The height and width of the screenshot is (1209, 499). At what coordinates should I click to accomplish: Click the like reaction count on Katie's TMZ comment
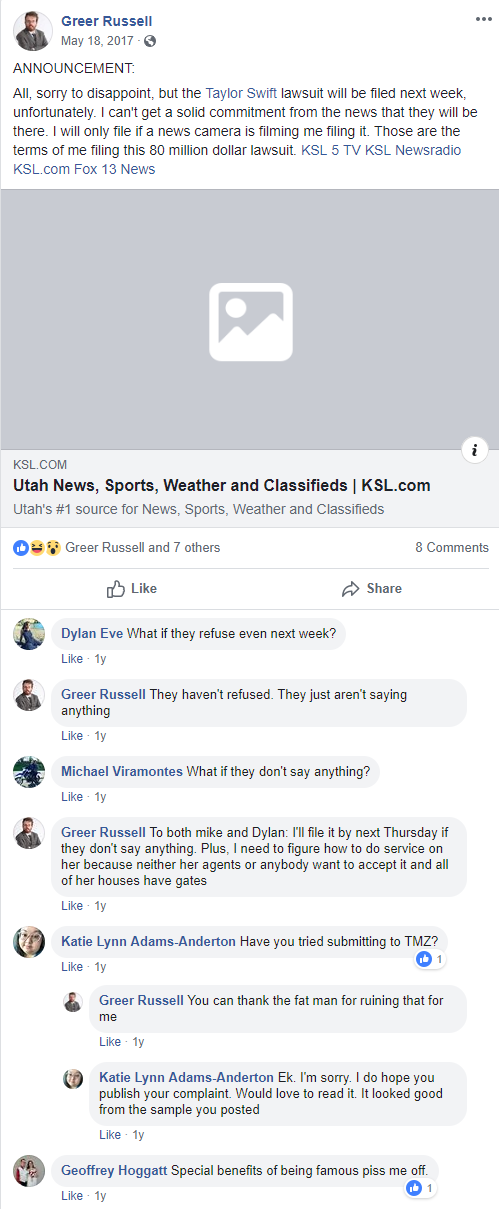430,959
